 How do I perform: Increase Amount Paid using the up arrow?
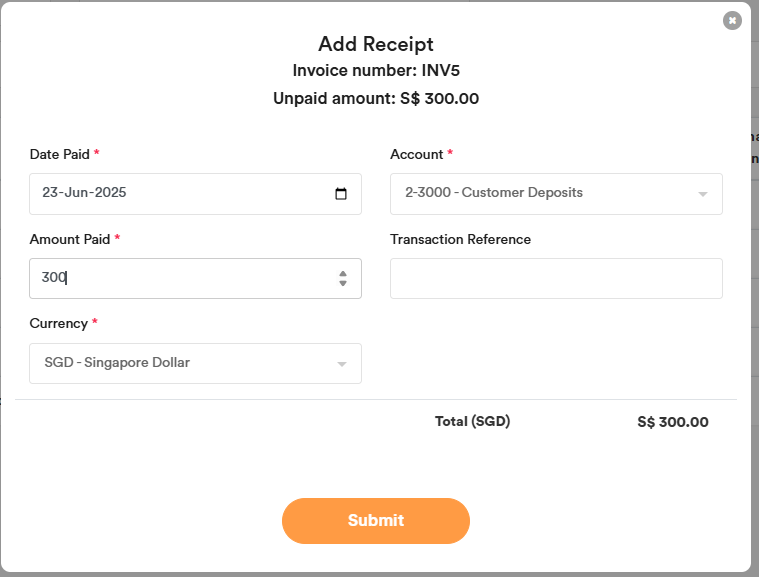tap(343, 273)
